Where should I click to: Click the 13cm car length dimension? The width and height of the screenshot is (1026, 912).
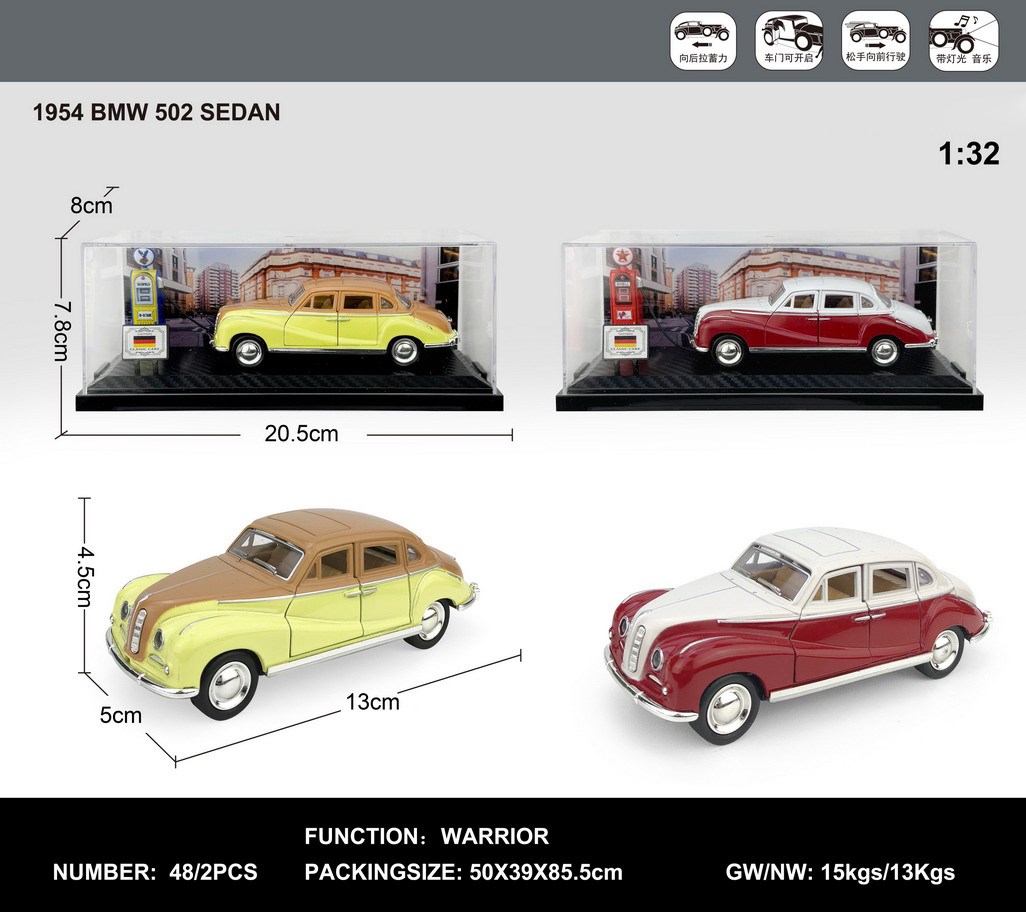[x=372, y=701]
